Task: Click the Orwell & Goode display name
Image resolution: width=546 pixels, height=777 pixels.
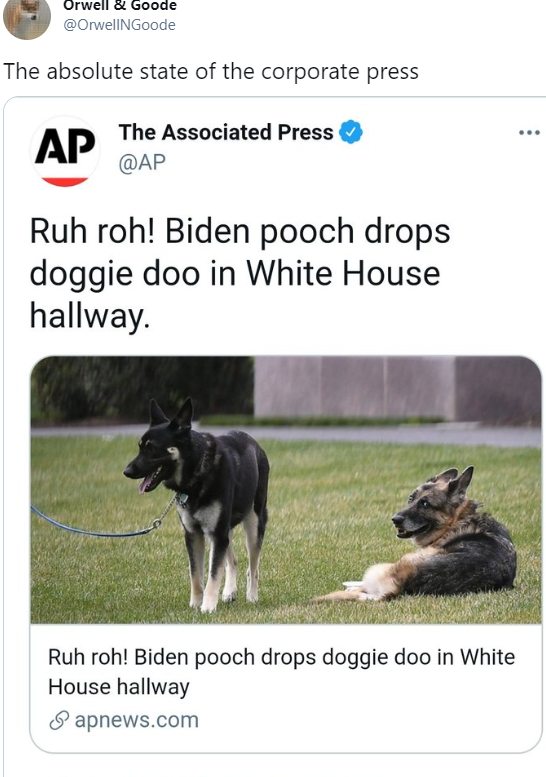Action: pyautogui.click(x=119, y=5)
